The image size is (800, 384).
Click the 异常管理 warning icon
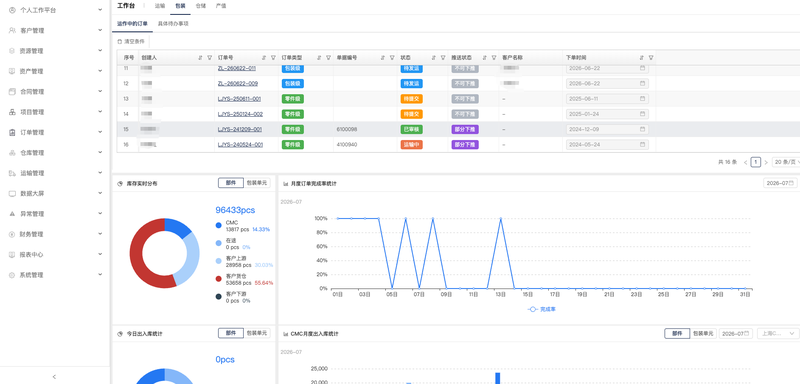[12, 214]
